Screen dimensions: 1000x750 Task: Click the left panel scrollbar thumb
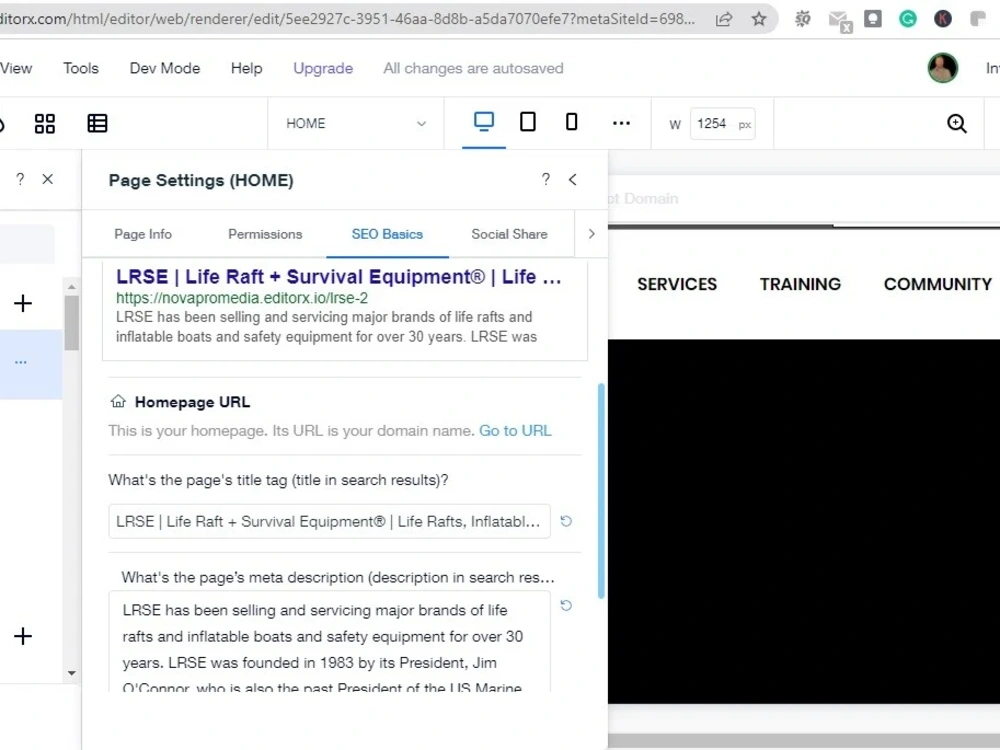[71, 323]
